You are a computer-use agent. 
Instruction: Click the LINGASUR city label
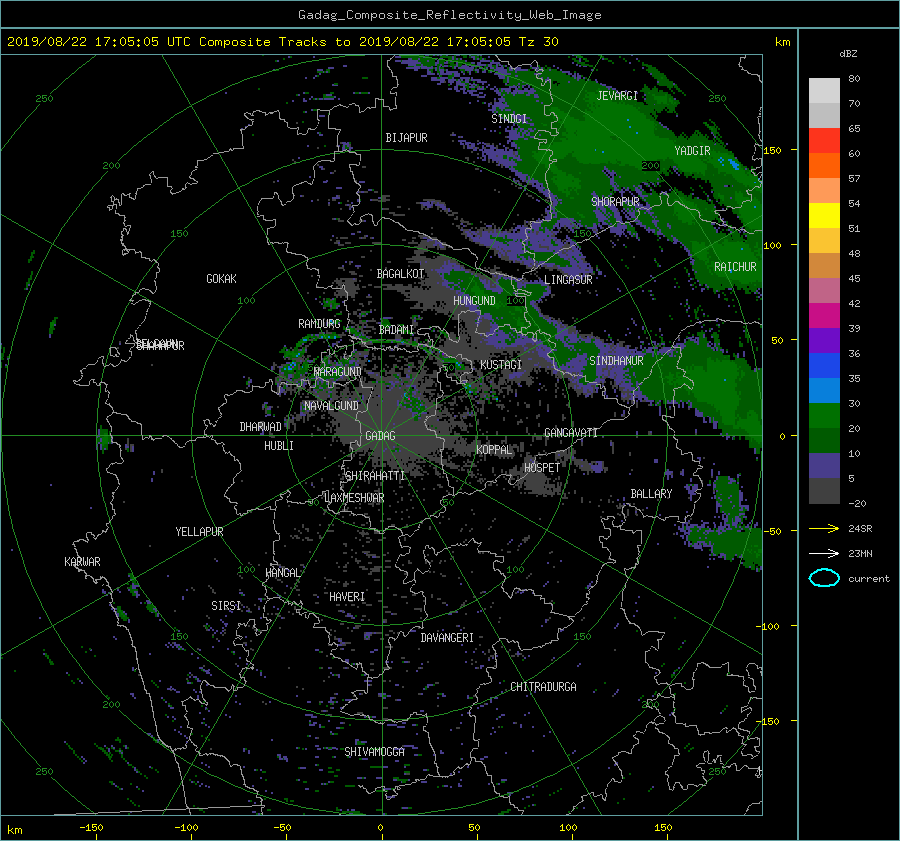point(568,280)
